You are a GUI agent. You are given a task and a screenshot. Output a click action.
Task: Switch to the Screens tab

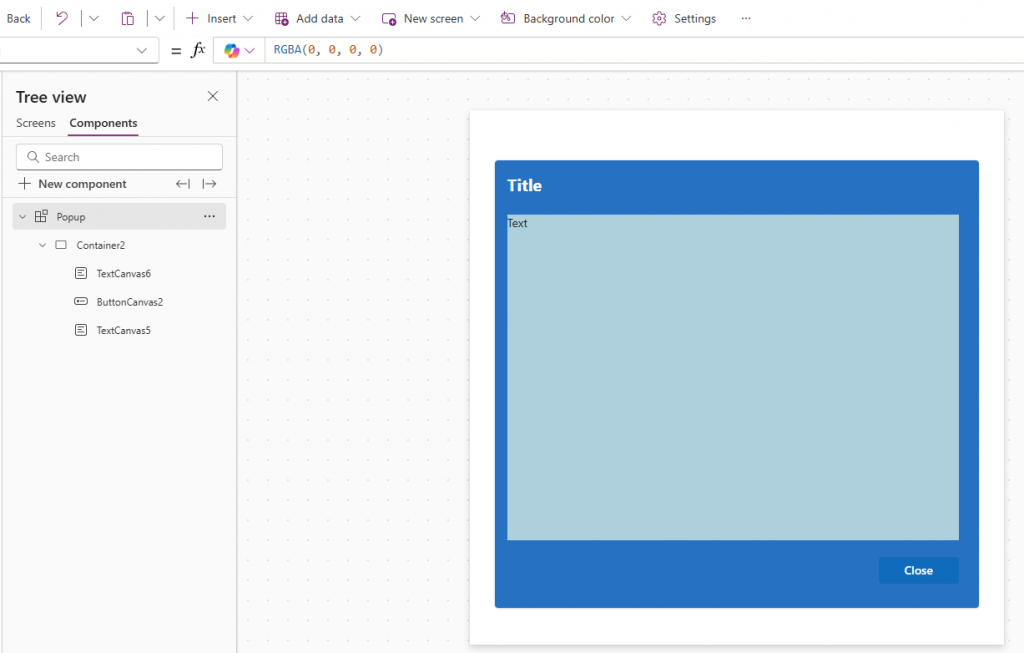coord(36,123)
